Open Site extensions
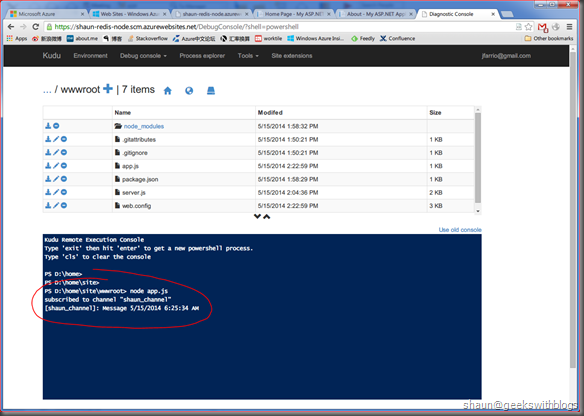Image resolution: width=584 pixels, height=416 pixels. (x=292, y=56)
